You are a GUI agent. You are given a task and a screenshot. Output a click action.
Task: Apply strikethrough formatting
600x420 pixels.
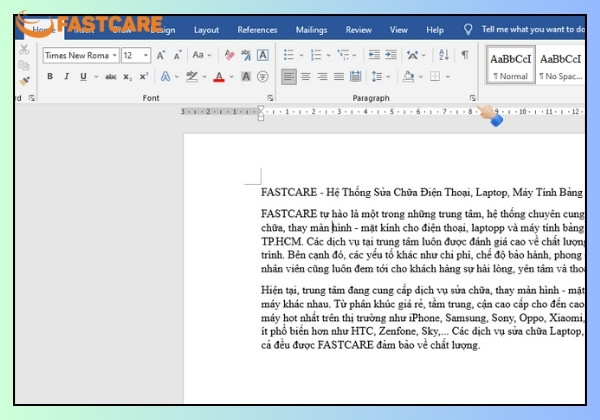(111, 77)
